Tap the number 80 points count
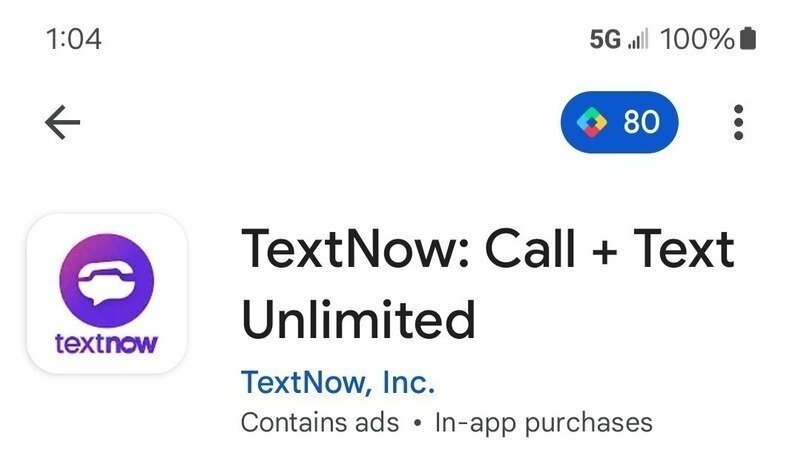 pyautogui.click(x=641, y=122)
